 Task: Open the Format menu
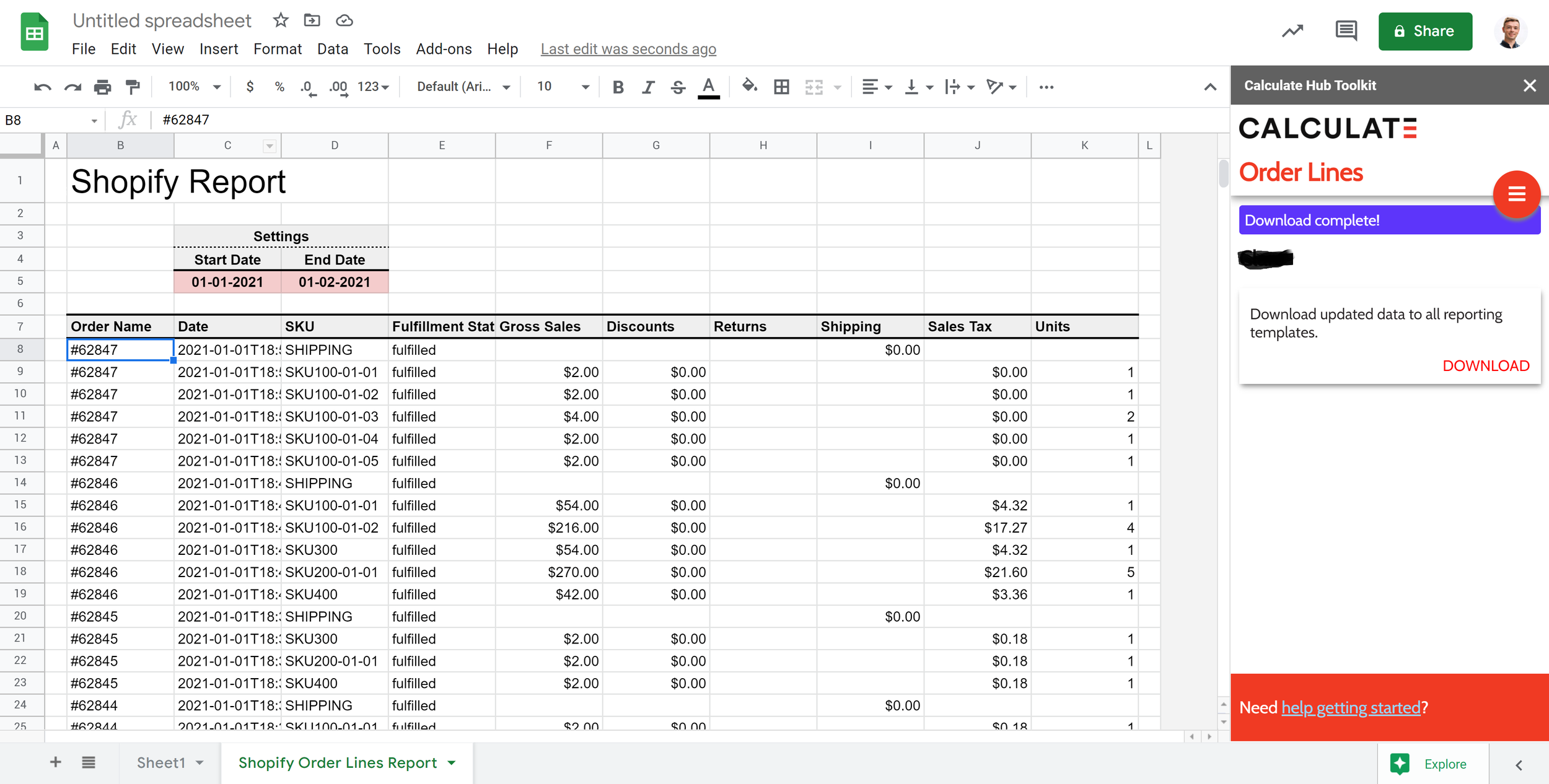[277, 49]
